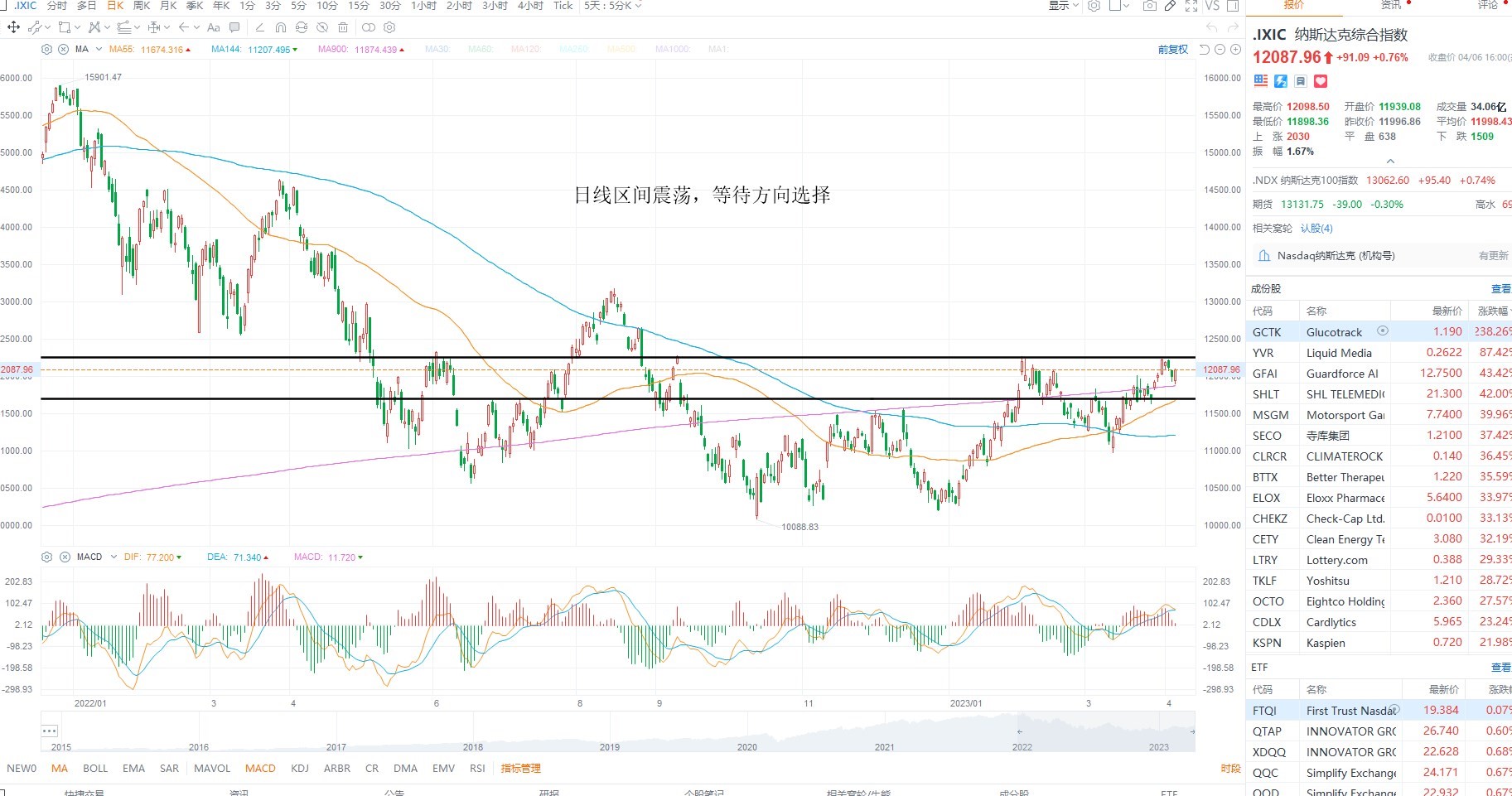Expand the arrow tool options dropdown
This screenshot has height=796, width=1512.
pyautogui.click(x=196, y=27)
